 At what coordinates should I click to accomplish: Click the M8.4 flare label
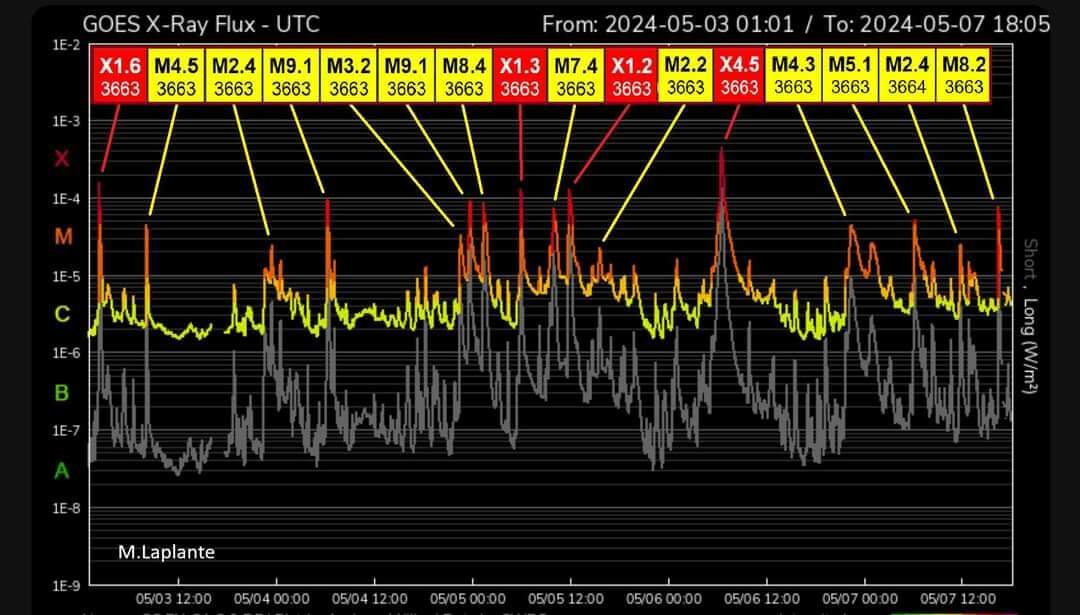tap(463, 76)
